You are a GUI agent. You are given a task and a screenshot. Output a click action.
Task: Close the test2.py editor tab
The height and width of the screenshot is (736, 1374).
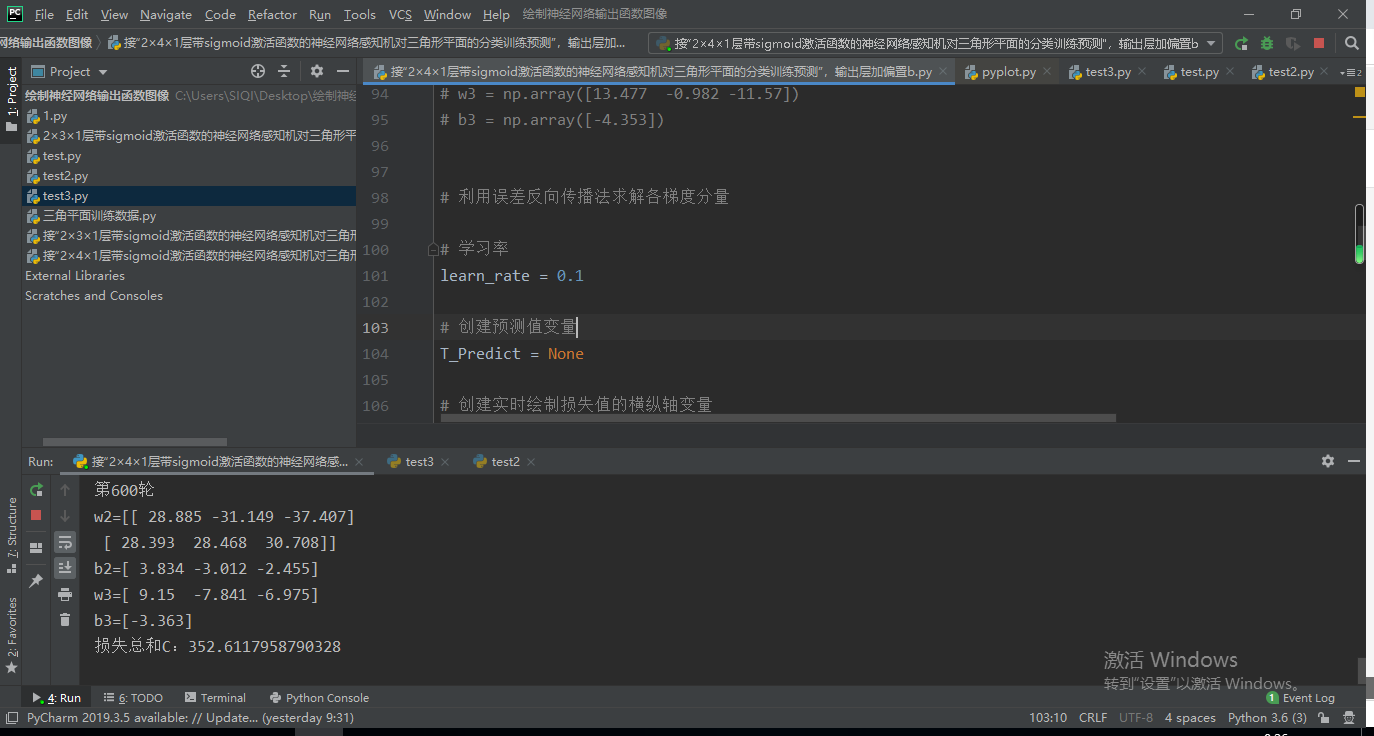click(x=1325, y=72)
